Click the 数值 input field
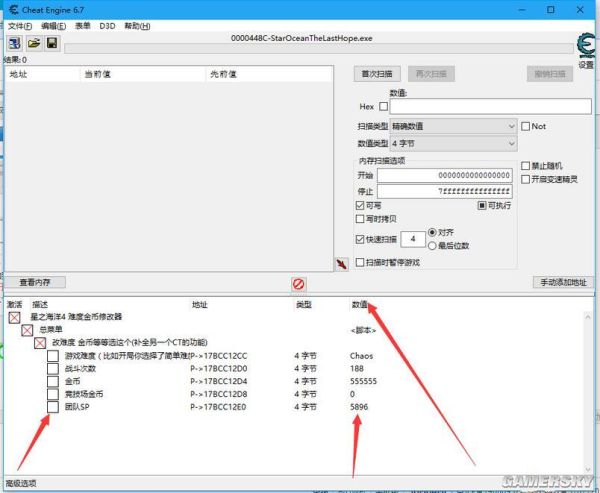 (491, 106)
